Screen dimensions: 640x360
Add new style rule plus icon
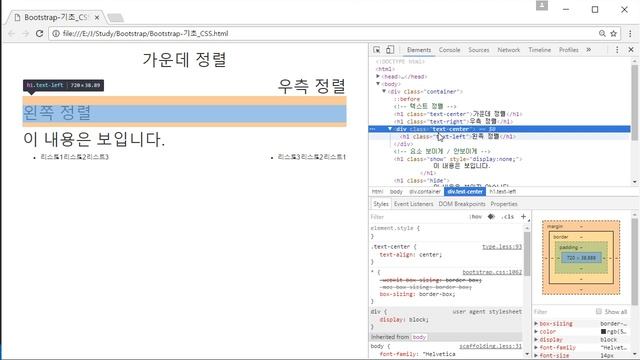click(x=523, y=216)
